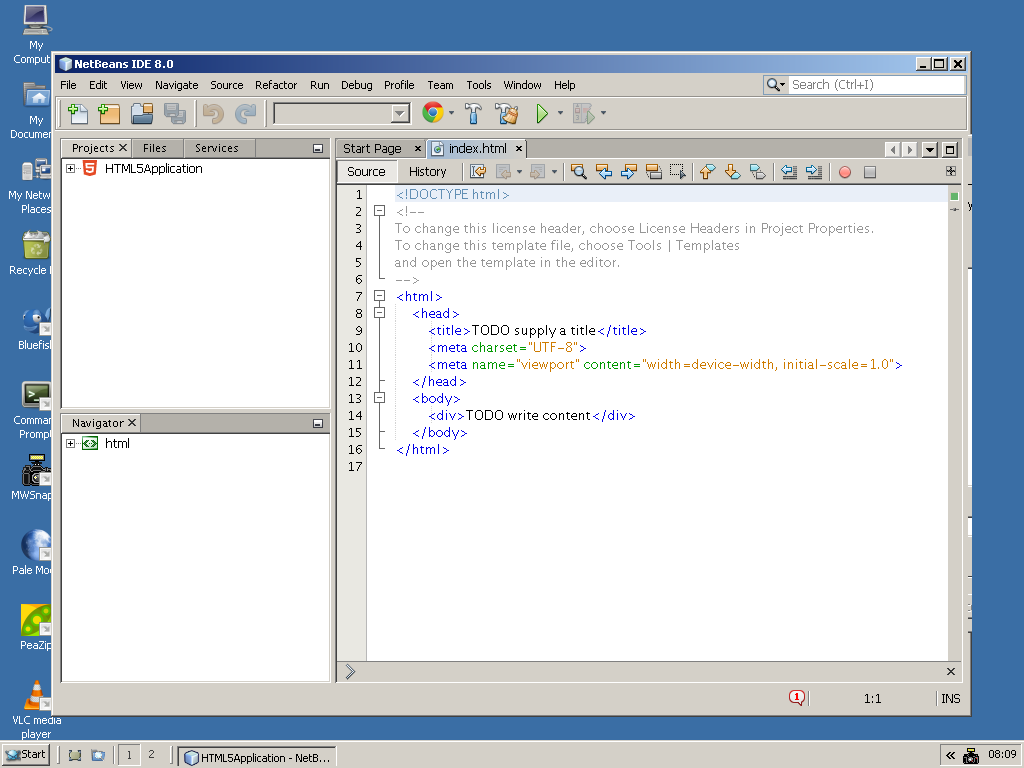
Task: Click the New File toolbar icon
Action: 77,114
